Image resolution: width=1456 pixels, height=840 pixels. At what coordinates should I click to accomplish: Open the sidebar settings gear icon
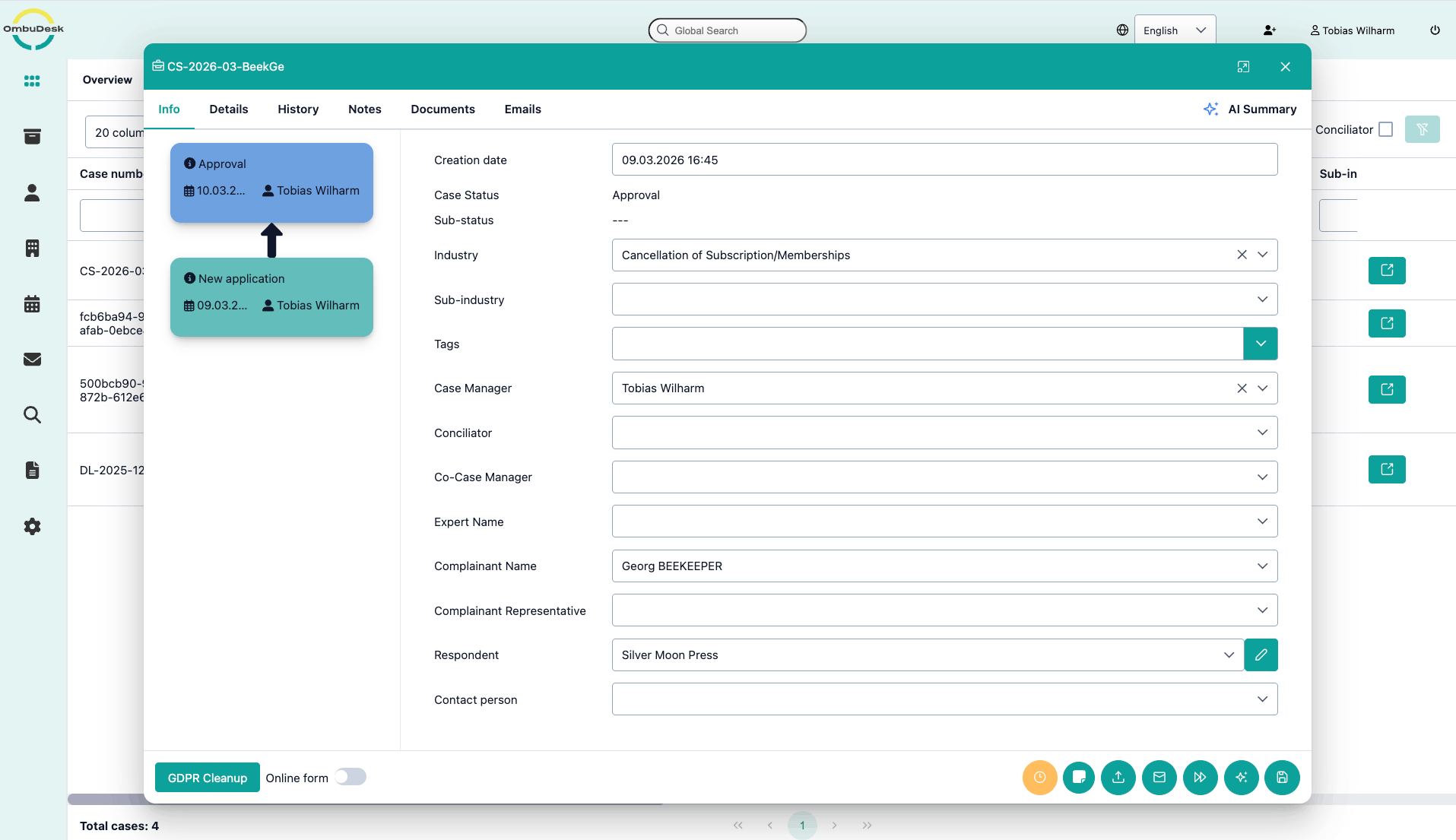click(x=32, y=526)
